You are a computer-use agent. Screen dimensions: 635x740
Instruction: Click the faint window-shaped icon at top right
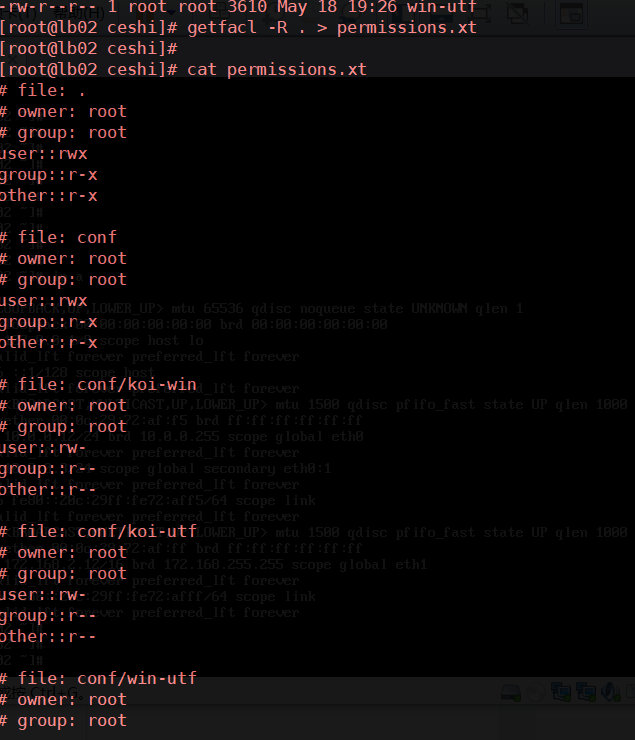[x=570, y=12]
